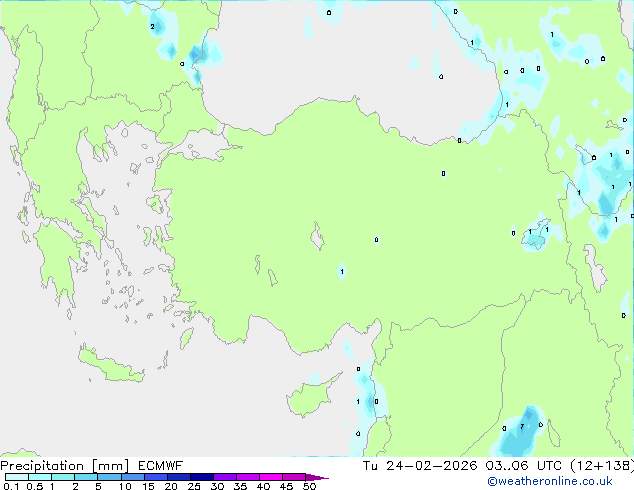The image size is (634, 490).
Task: Click the island of Crete on the map
Action: click(110, 364)
